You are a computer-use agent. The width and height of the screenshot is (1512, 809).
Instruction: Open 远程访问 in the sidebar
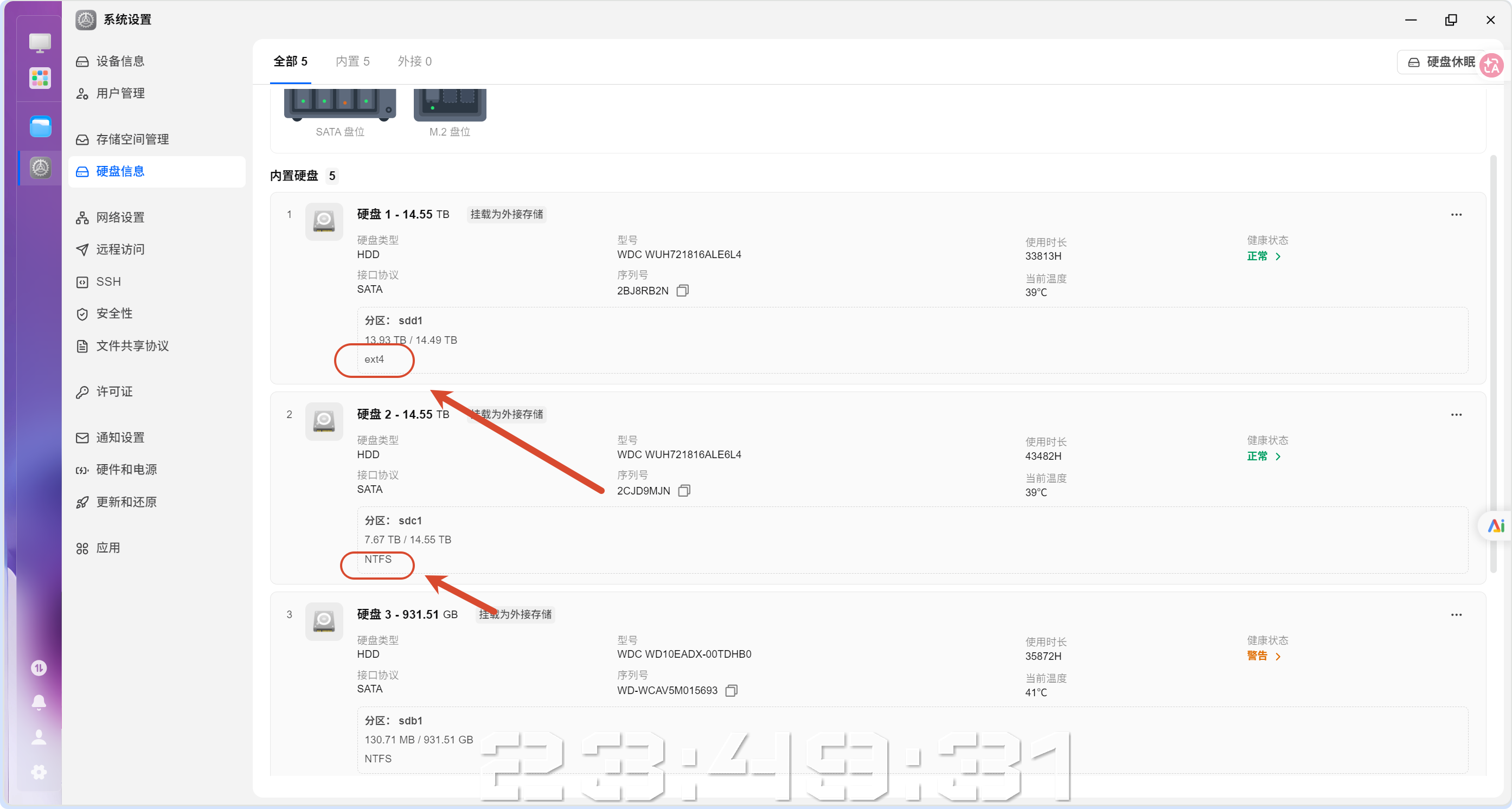tap(157, 249)
